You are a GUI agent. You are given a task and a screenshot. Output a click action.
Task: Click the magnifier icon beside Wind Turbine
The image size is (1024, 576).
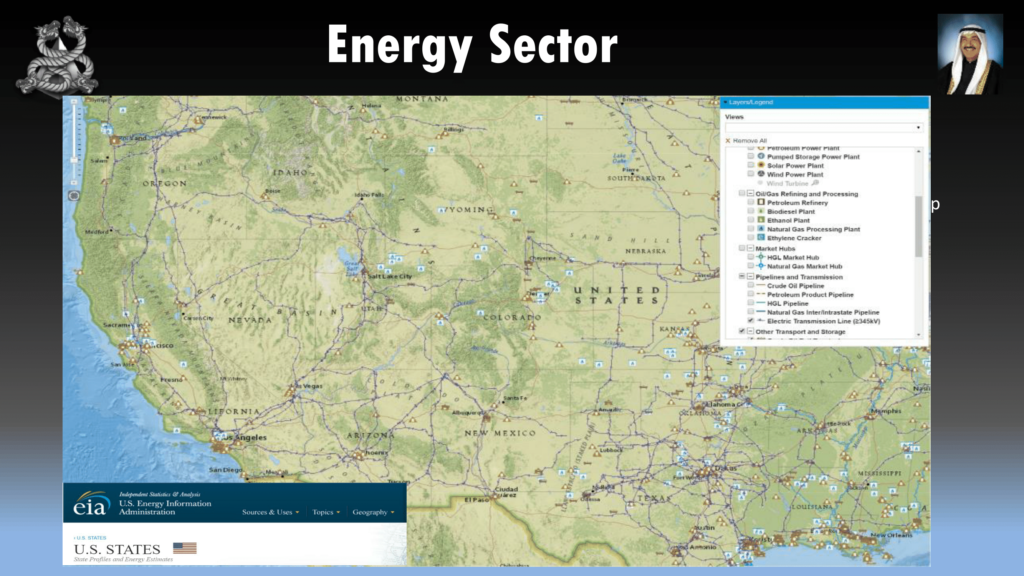815,184
